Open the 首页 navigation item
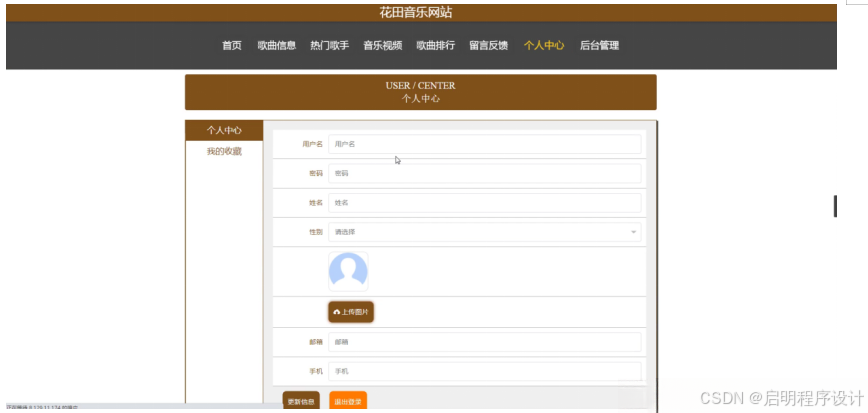This screenshot has height=413, width=868. [232, 45]
